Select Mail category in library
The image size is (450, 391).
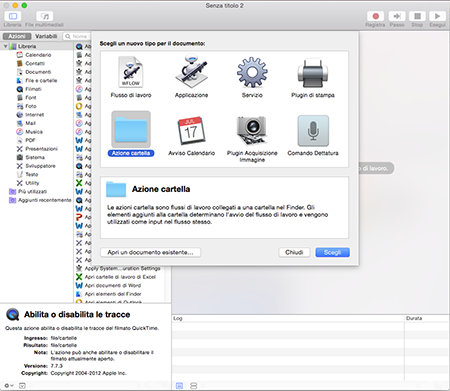coord(30,123)
